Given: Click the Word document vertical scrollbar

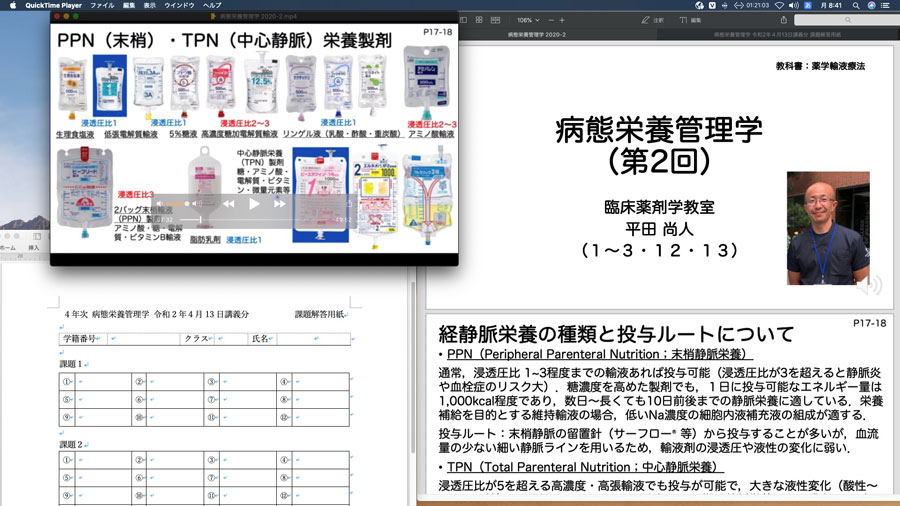Looking at the screenshot, I should [412, 367].
